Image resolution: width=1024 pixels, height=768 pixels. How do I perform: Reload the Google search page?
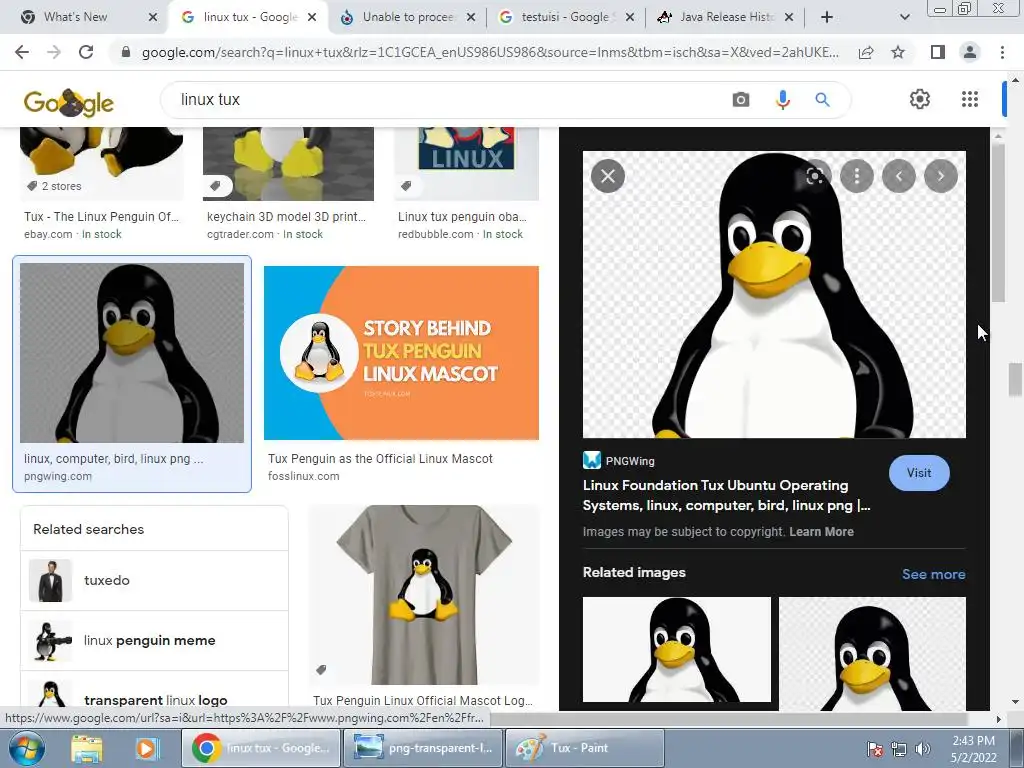click(86, 52)
